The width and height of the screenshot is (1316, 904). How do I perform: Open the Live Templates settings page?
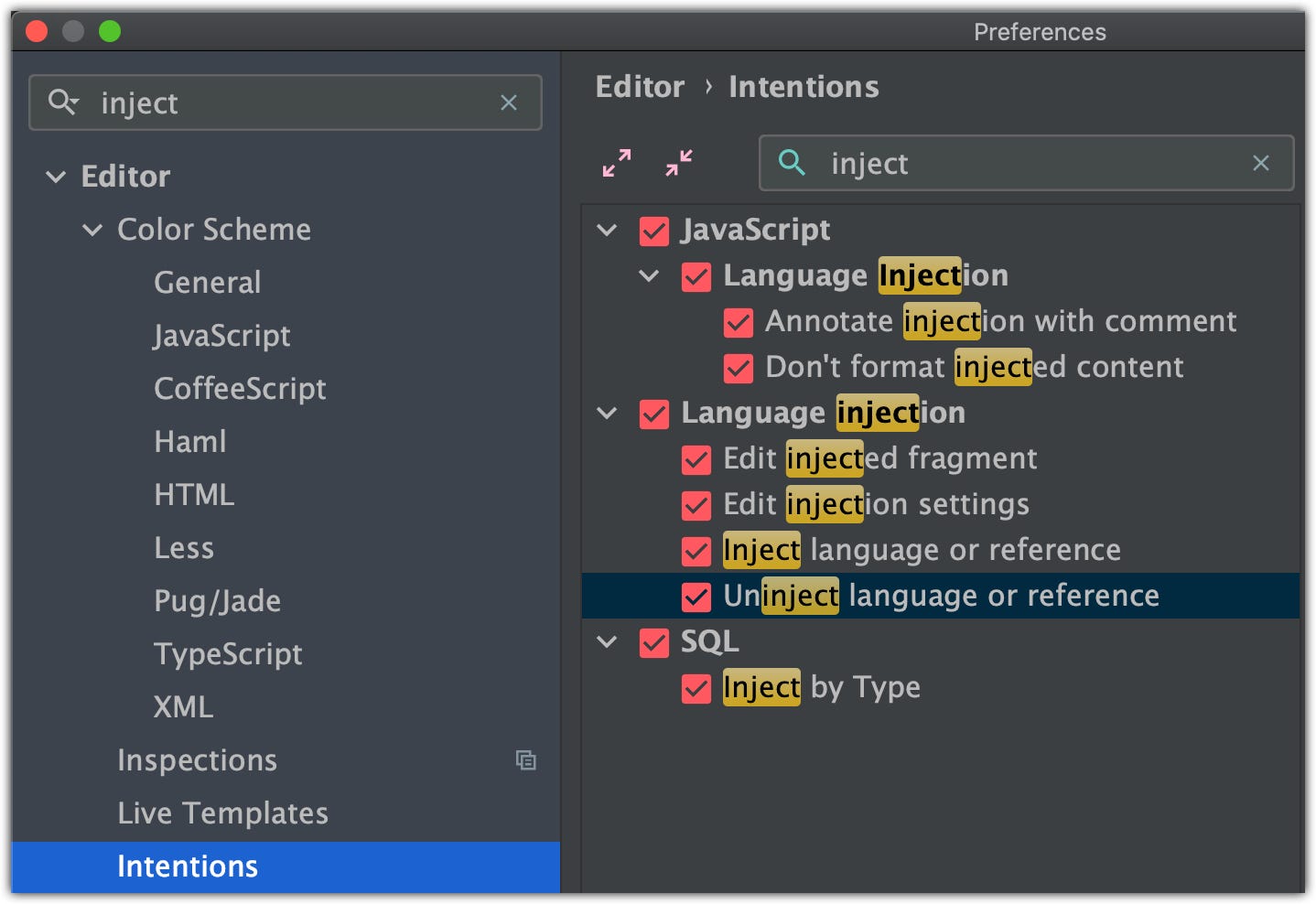(222, 813)
